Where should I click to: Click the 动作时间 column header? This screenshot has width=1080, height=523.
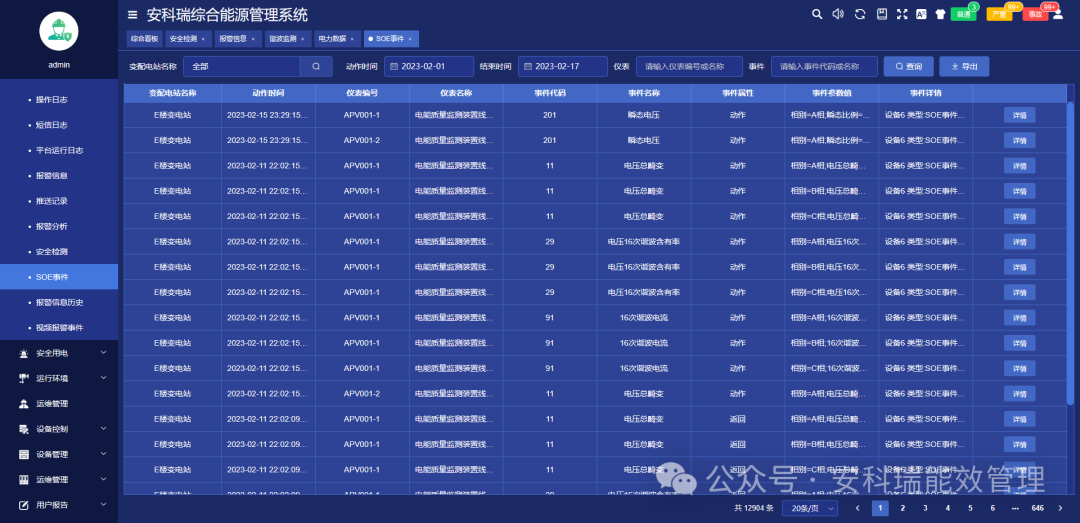click(x=268, y=92)
